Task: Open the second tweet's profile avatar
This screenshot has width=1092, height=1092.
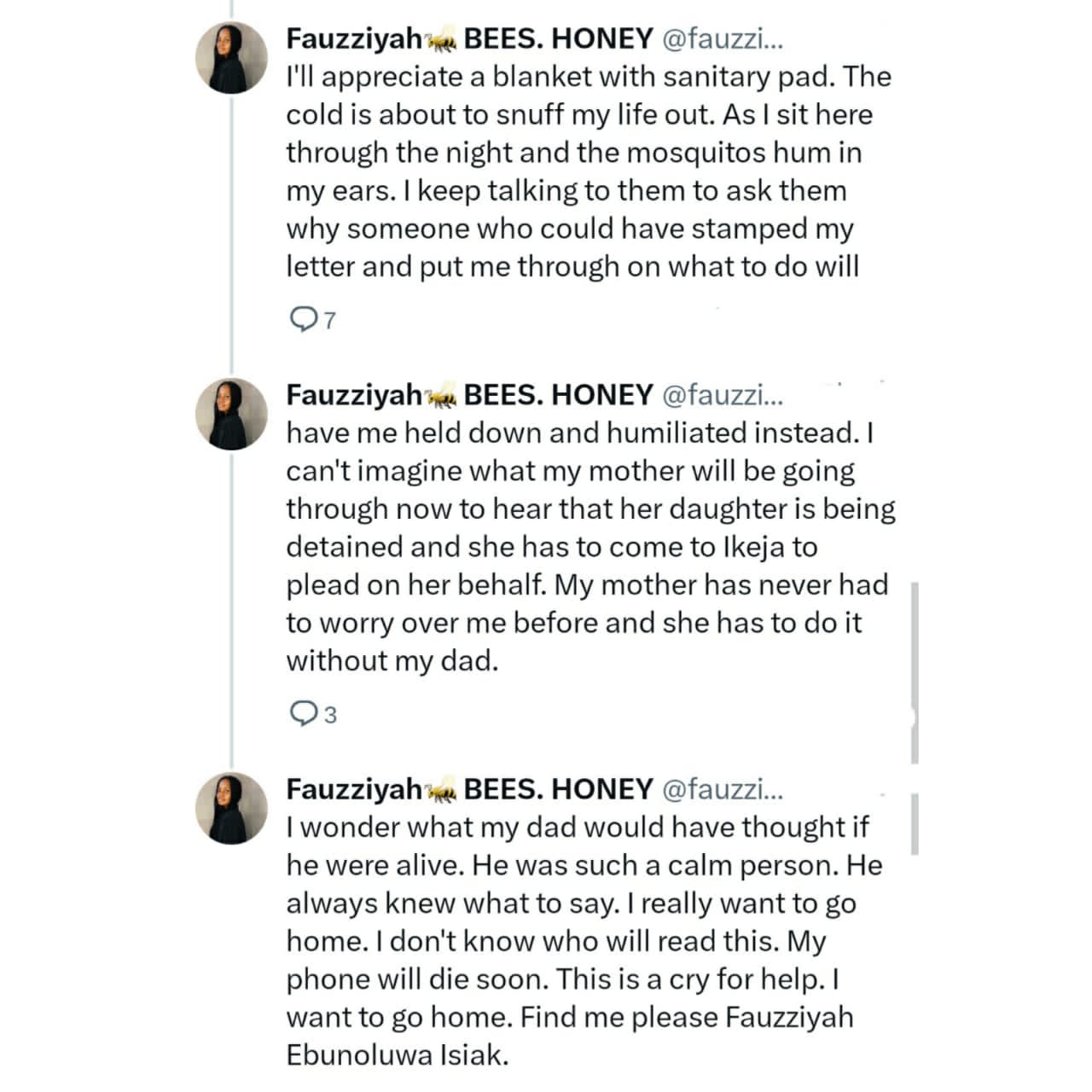Action: click(232, 414)
